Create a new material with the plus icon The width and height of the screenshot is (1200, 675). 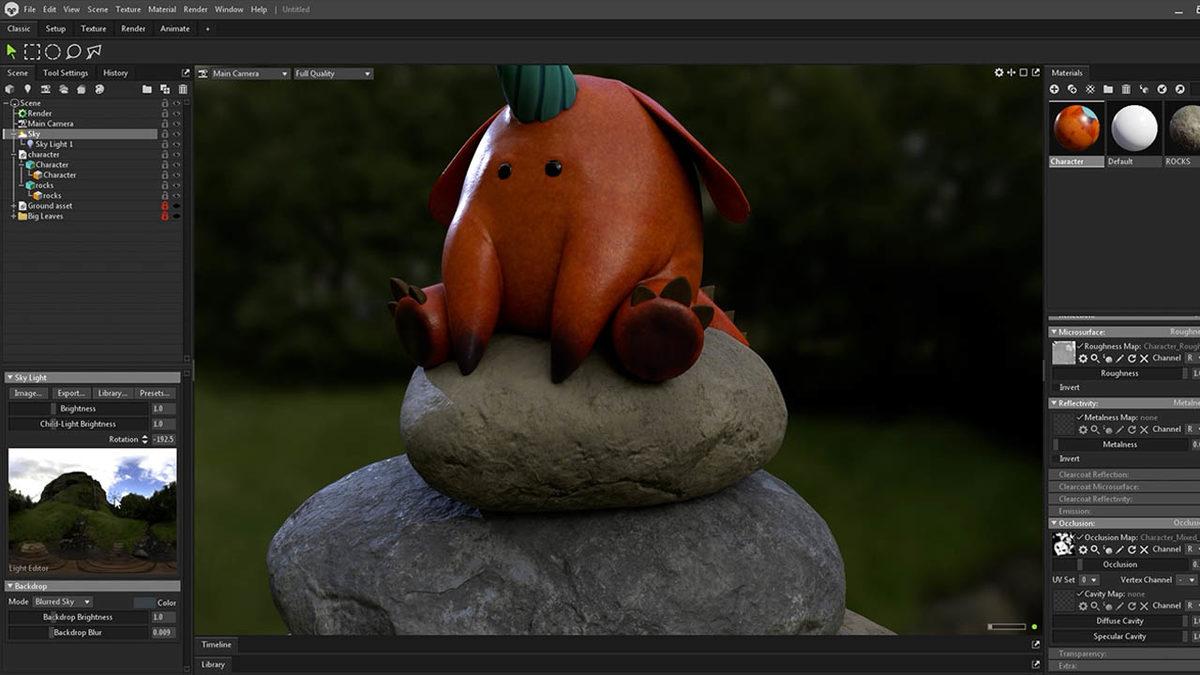[1054, 89]
